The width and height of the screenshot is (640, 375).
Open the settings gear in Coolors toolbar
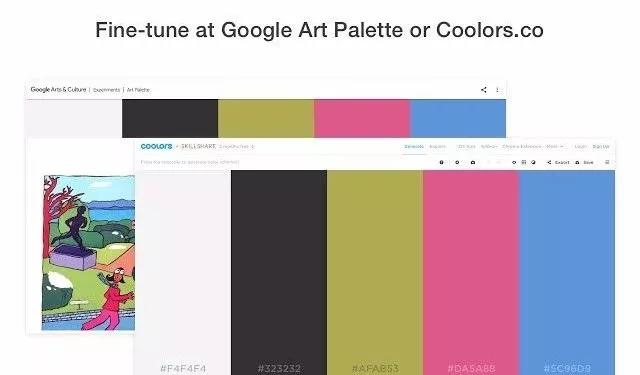coord(457,162)
